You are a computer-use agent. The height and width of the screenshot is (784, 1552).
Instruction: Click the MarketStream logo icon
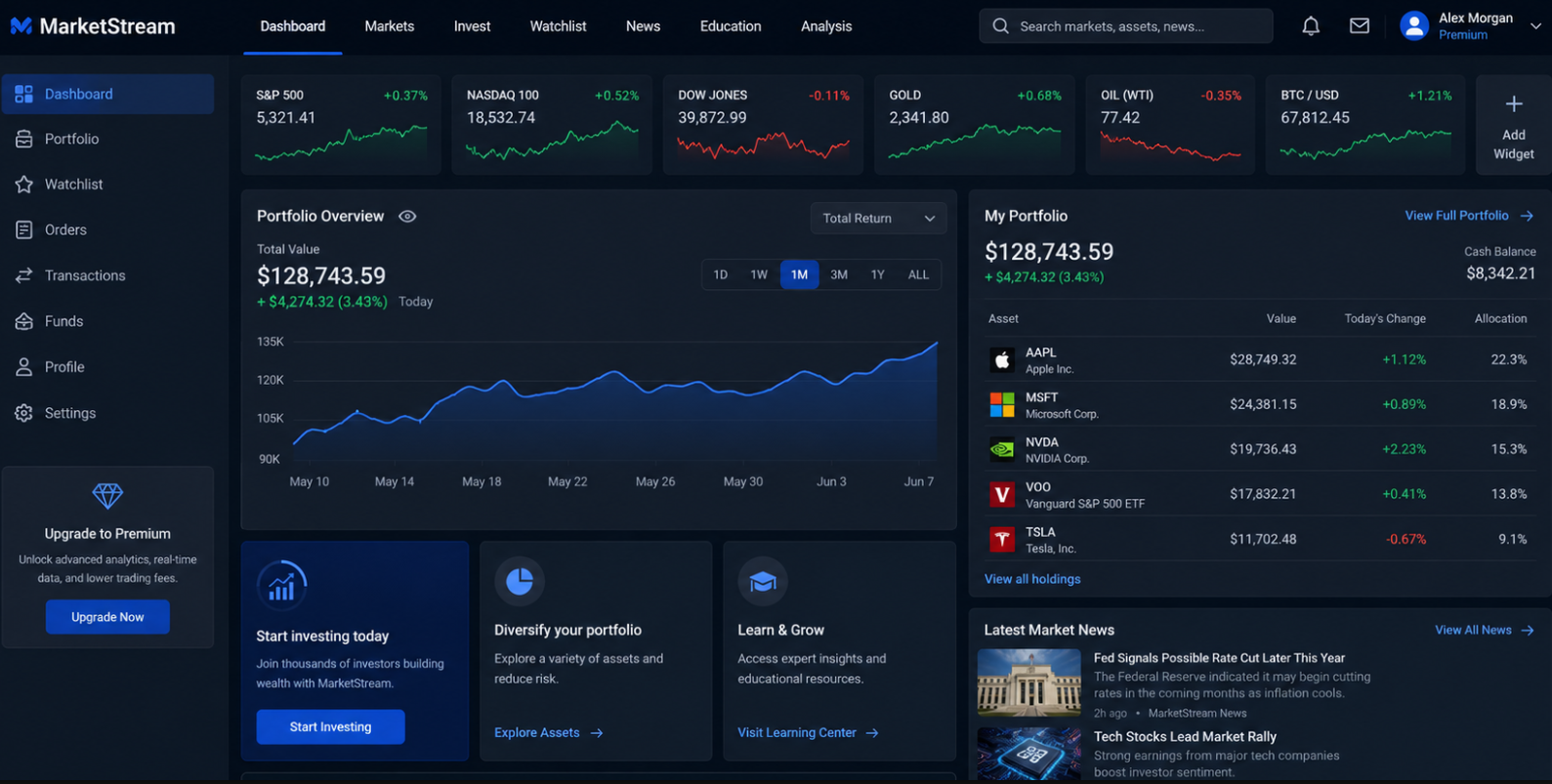(21, 26)
